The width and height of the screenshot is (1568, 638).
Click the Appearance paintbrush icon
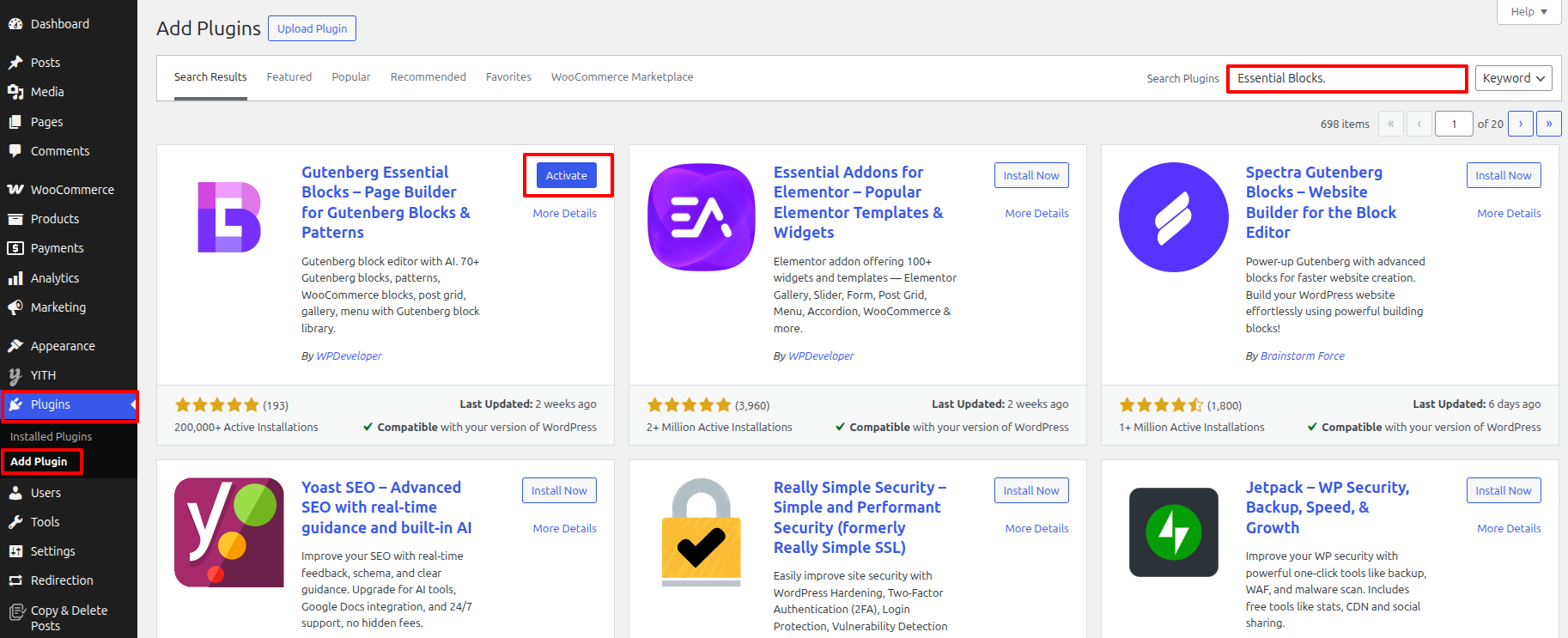pyautogui.click(x=15, y=346)
